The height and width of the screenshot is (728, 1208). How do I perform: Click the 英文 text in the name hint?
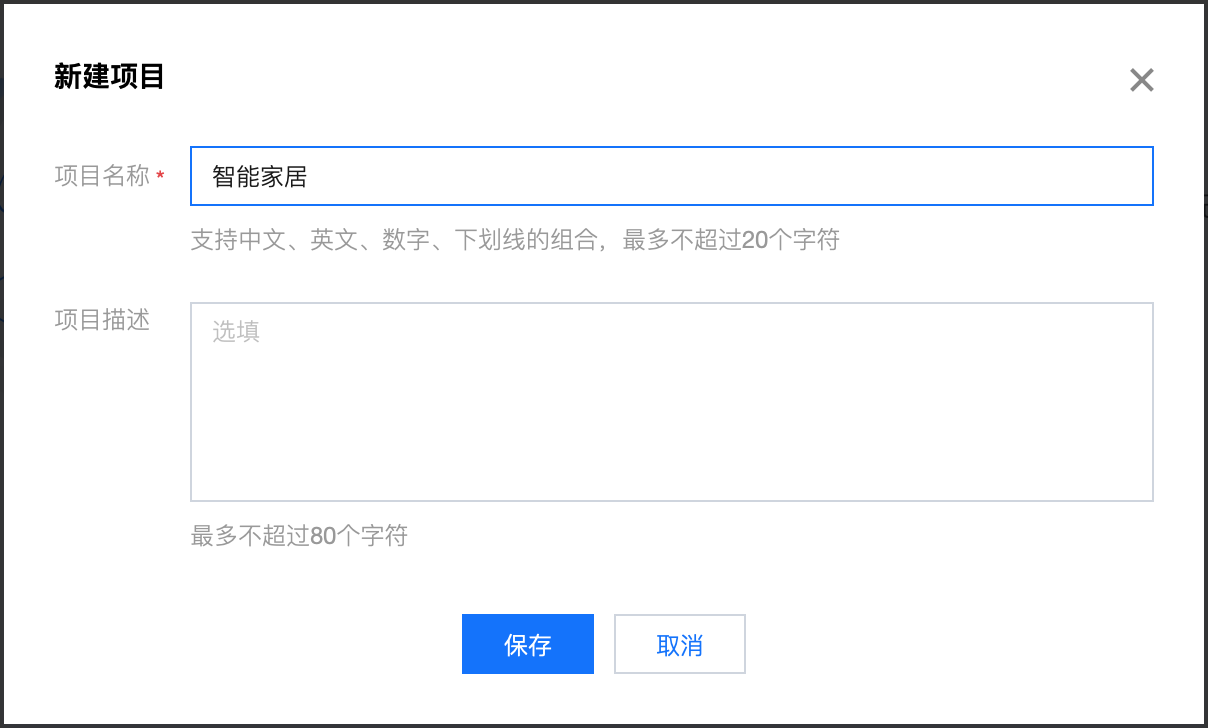(334, 240)
